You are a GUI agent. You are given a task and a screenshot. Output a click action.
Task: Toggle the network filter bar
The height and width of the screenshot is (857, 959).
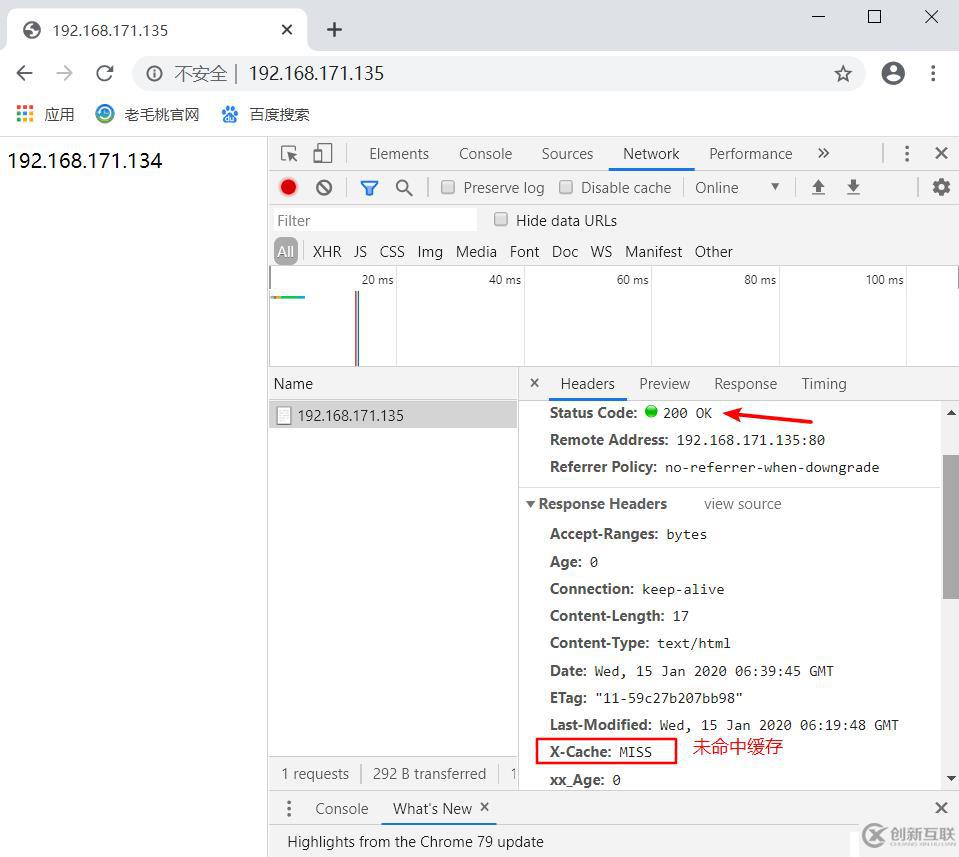point(369,188)
